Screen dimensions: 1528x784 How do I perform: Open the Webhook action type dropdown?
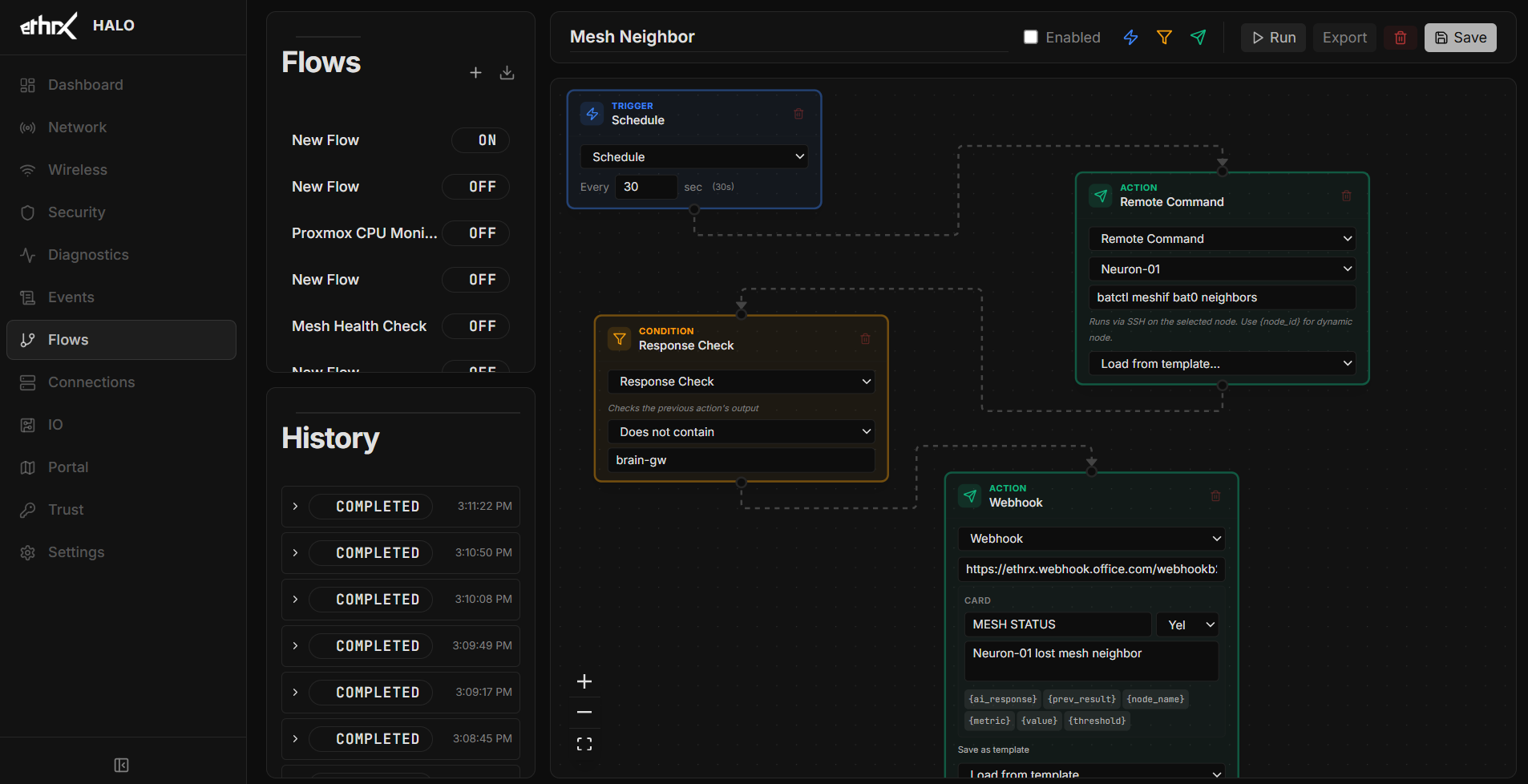(x=1092, y=539)
